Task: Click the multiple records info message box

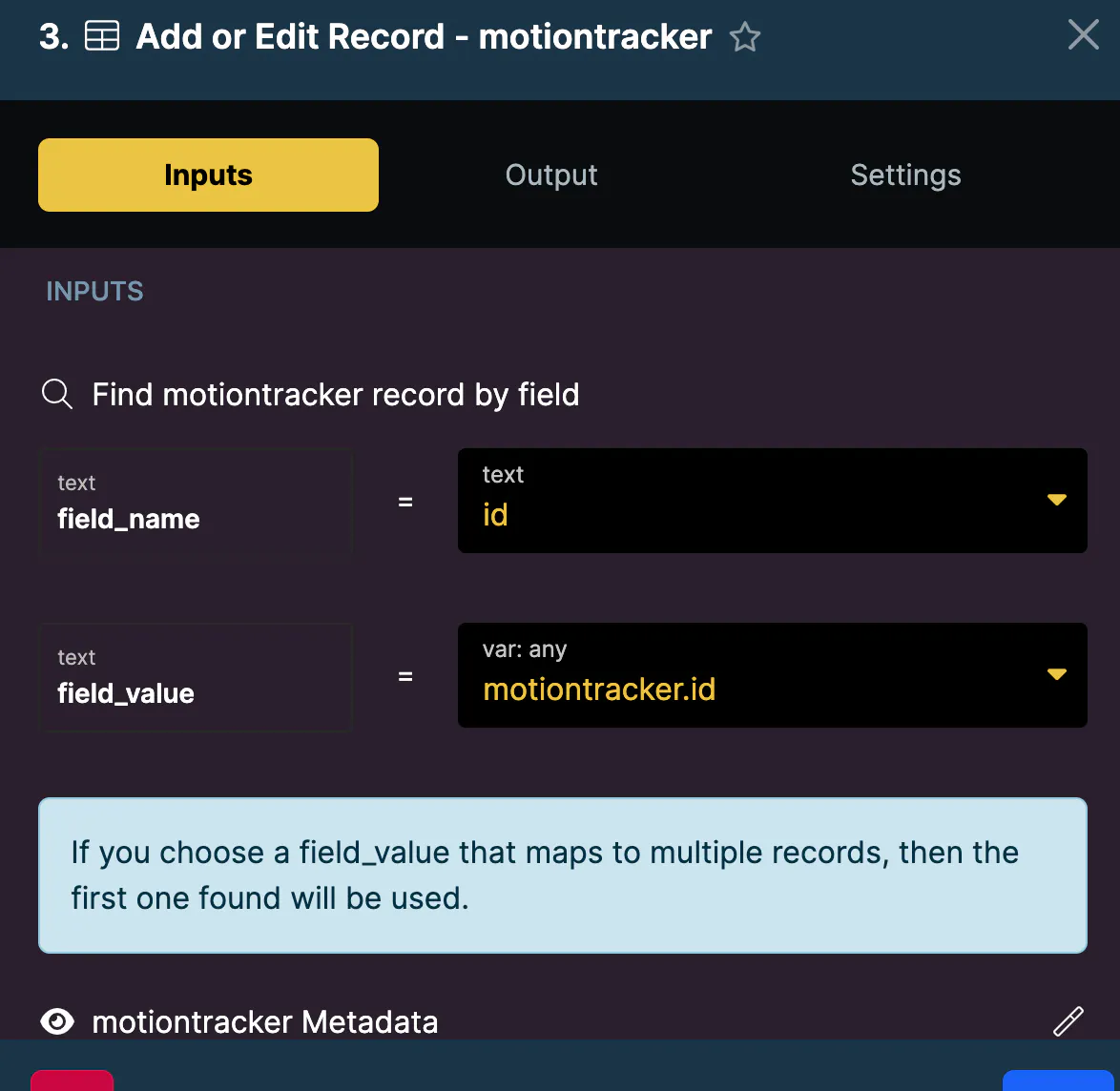Action: [562, 875]
